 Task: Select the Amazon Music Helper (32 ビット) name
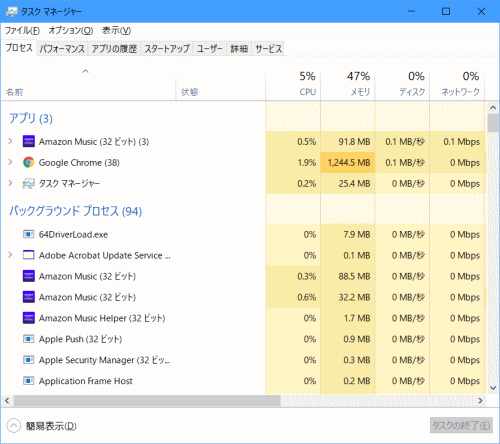pyautogui.click(x=102, y=318)
